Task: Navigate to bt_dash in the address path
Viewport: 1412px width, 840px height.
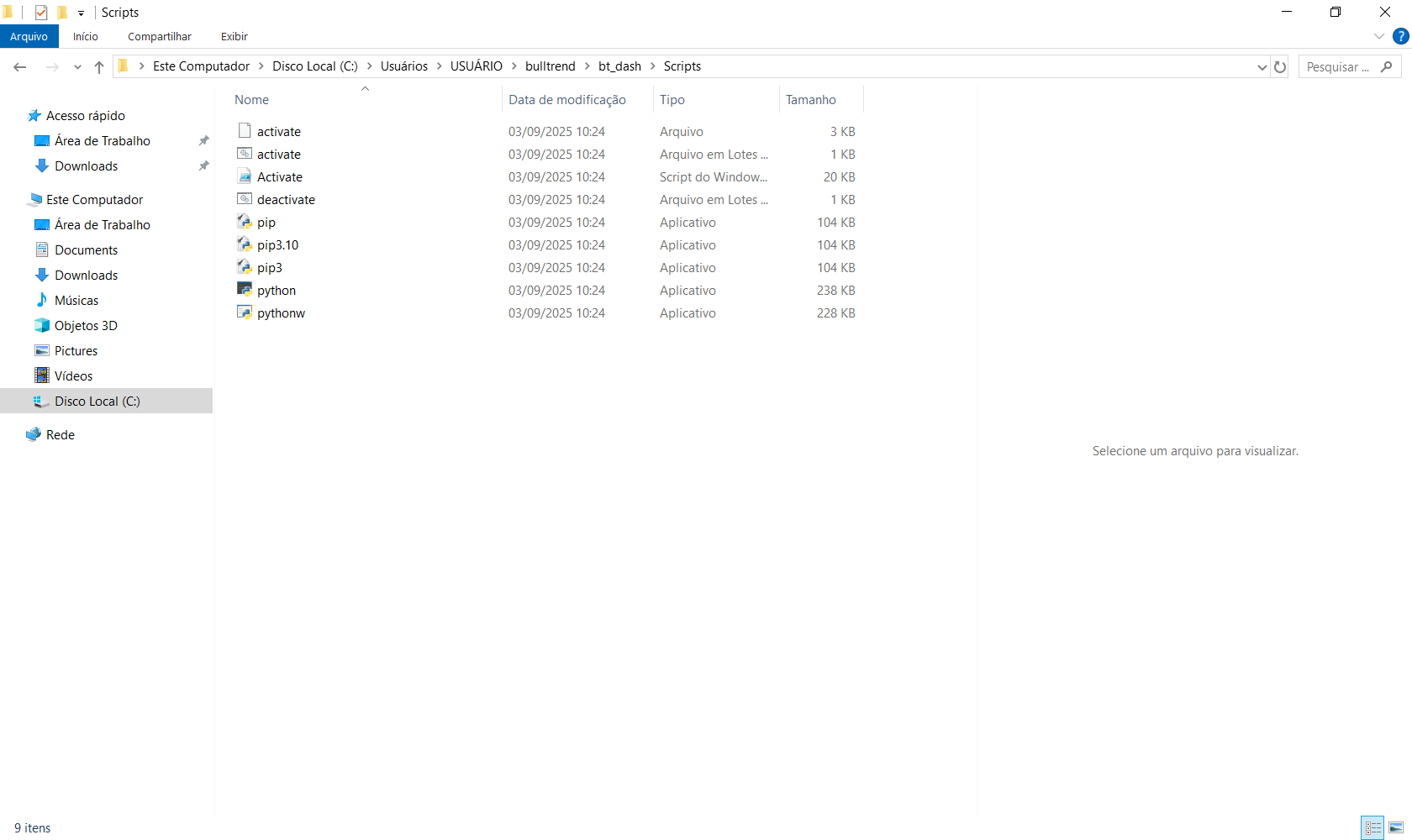Action: (x=619, y=66)
